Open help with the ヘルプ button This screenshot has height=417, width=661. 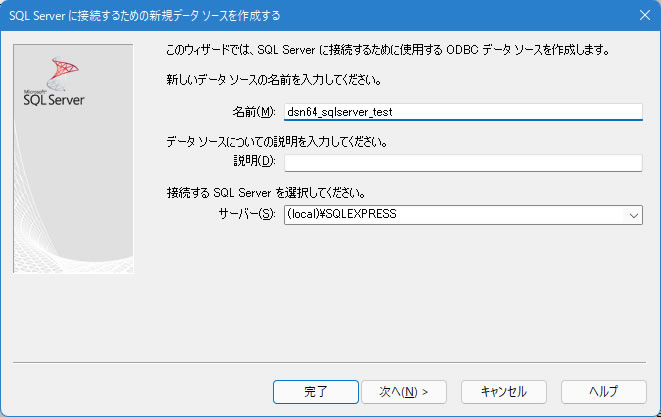[603, 391]
